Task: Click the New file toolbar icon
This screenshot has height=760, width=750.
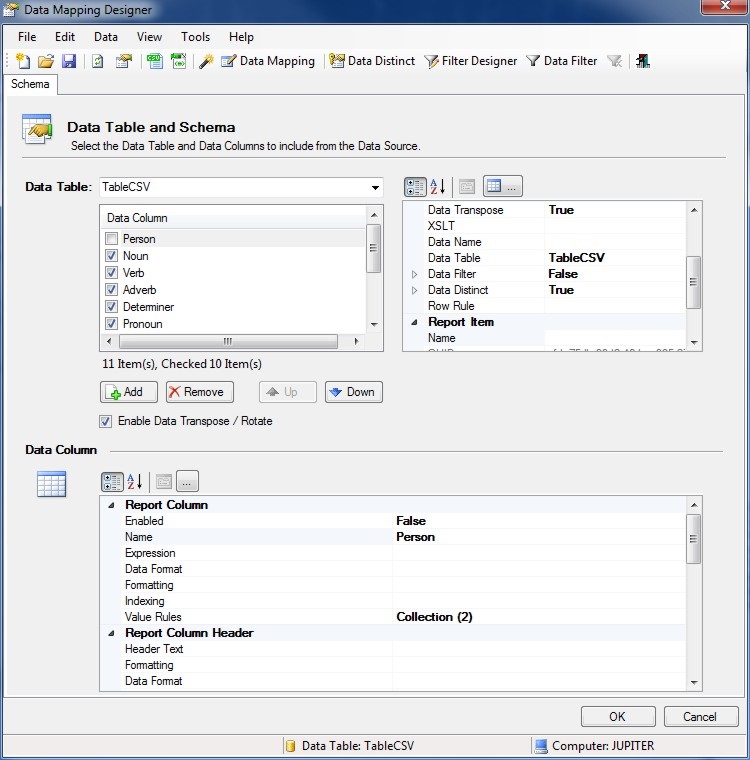Action: pos(23,61)
